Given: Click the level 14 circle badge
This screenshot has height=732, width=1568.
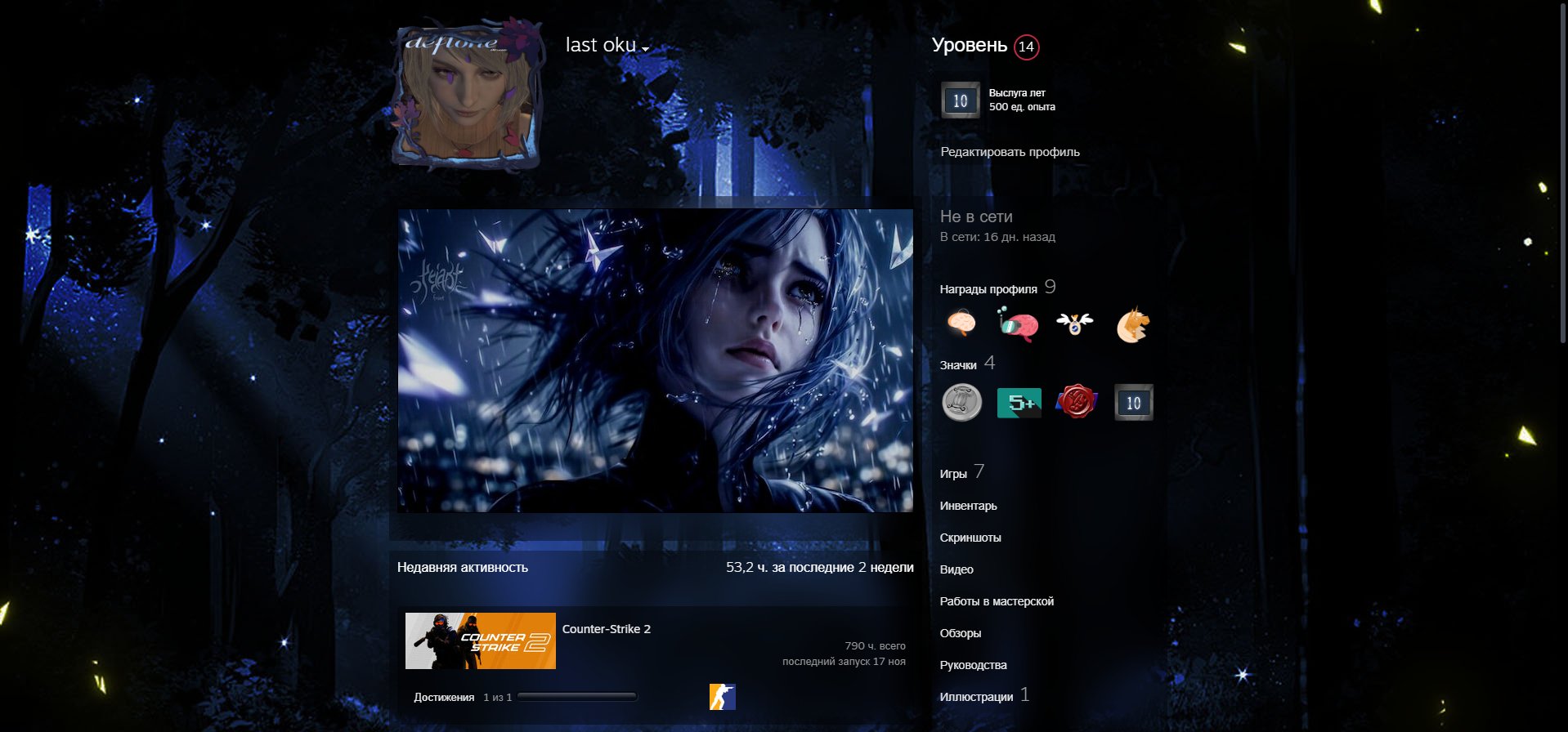Looking at the screenshot, I should (x=1026, y=47).
